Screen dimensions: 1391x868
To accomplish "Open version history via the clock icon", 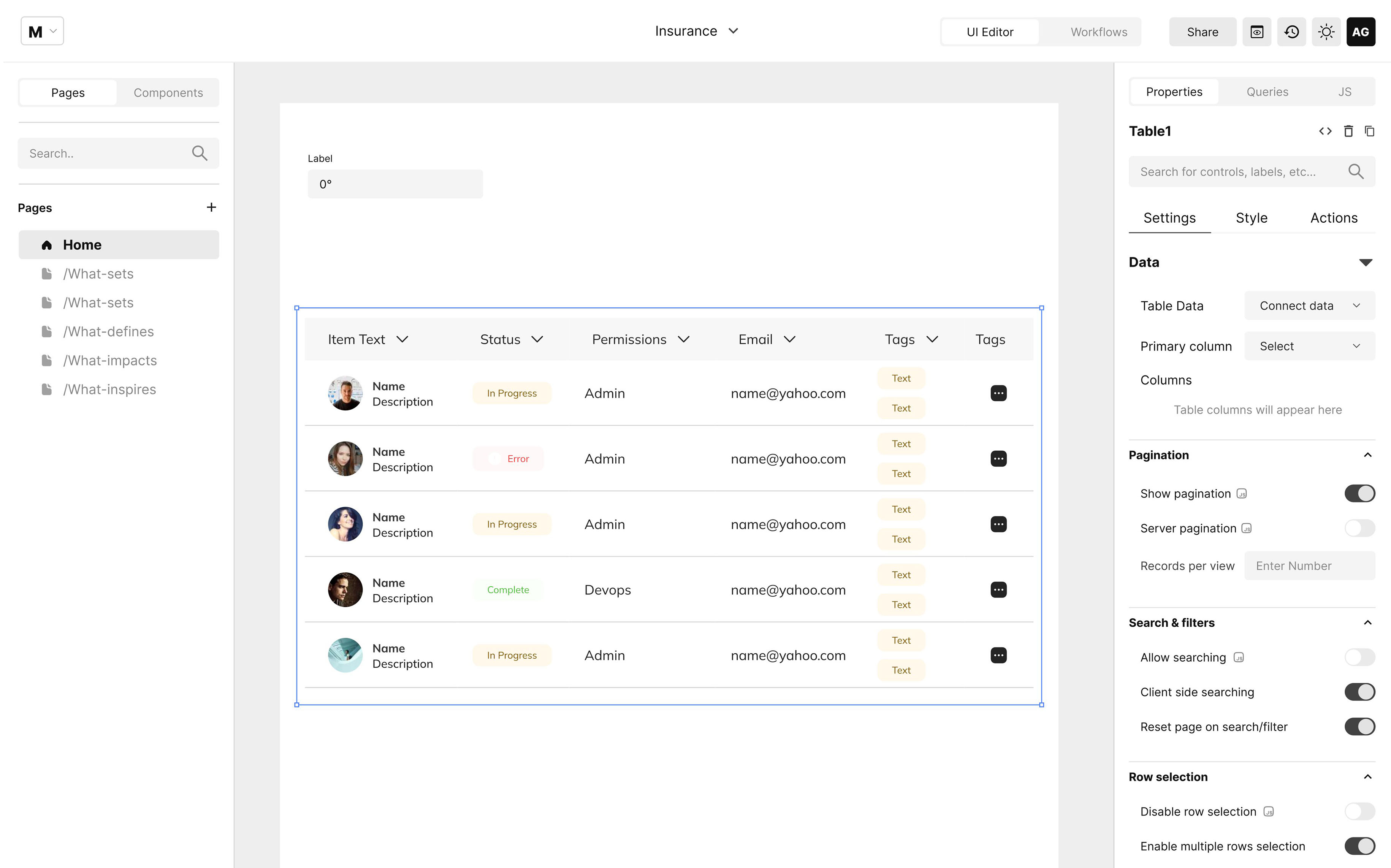I will [x=1292, y=32].
